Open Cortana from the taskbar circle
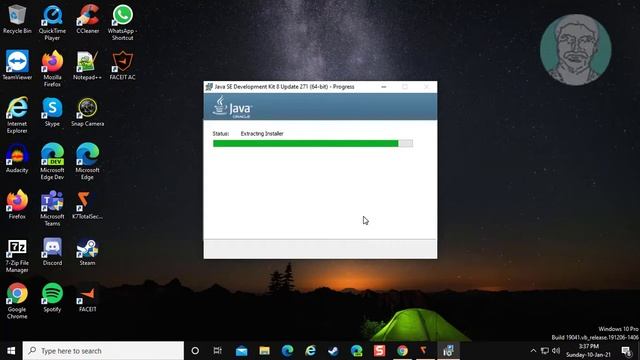Image resolution: width=640 pixels, height=360 pixels. tap(195, 351)
